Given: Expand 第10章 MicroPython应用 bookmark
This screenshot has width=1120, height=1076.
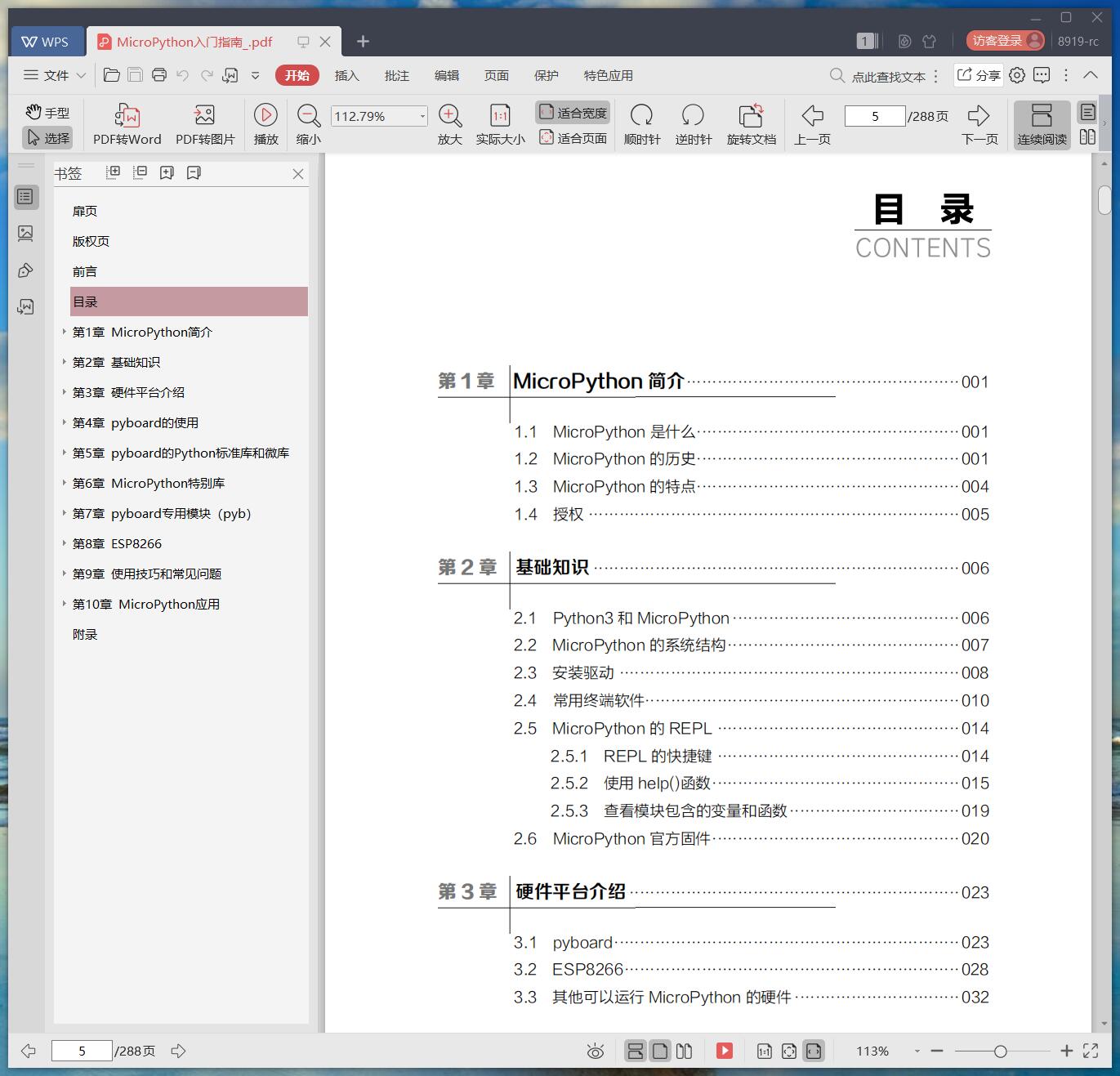Looking at the screenshot, I should 65,604.
